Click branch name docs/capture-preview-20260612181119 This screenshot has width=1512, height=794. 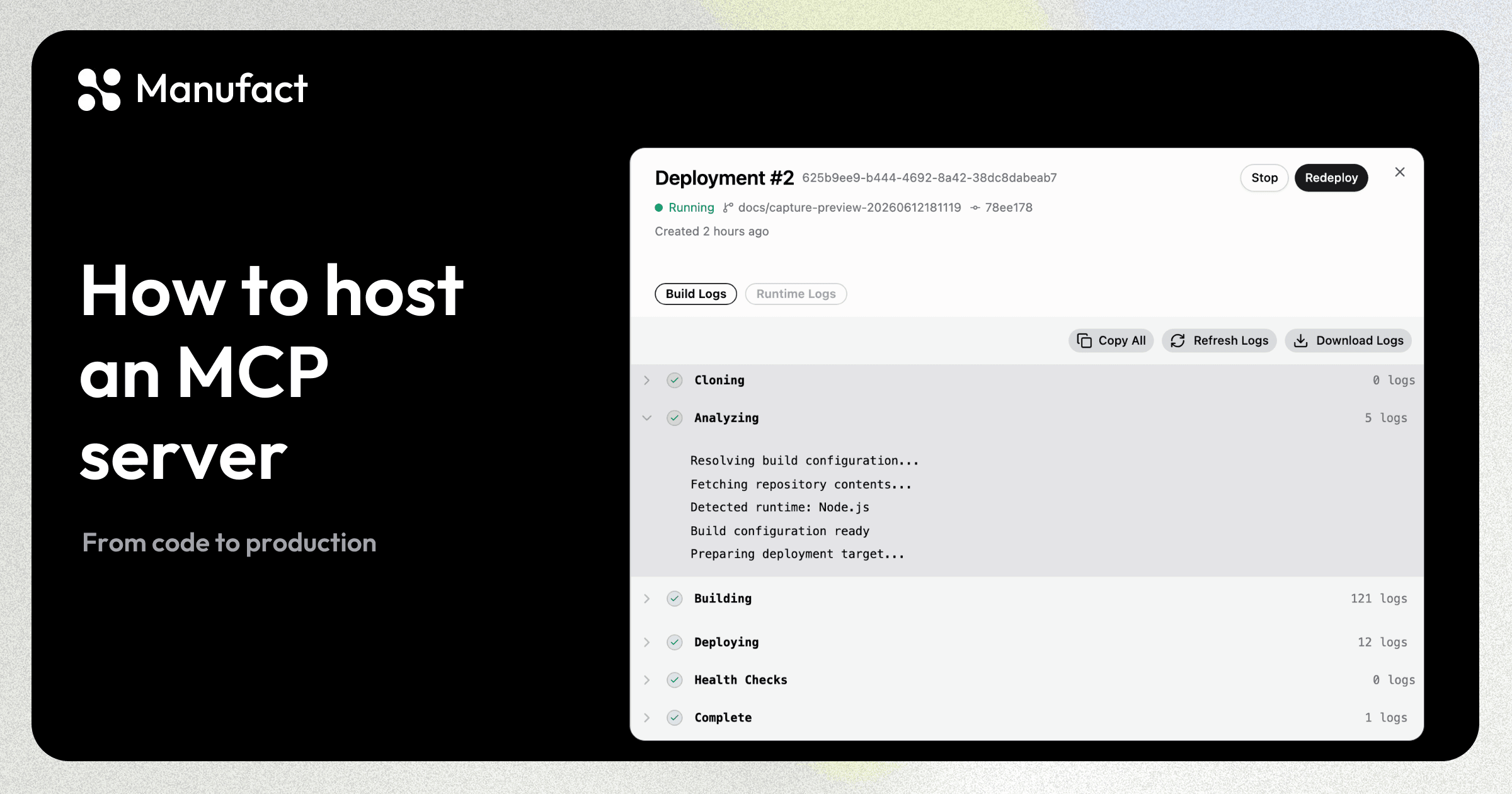(x=850, y=207)
